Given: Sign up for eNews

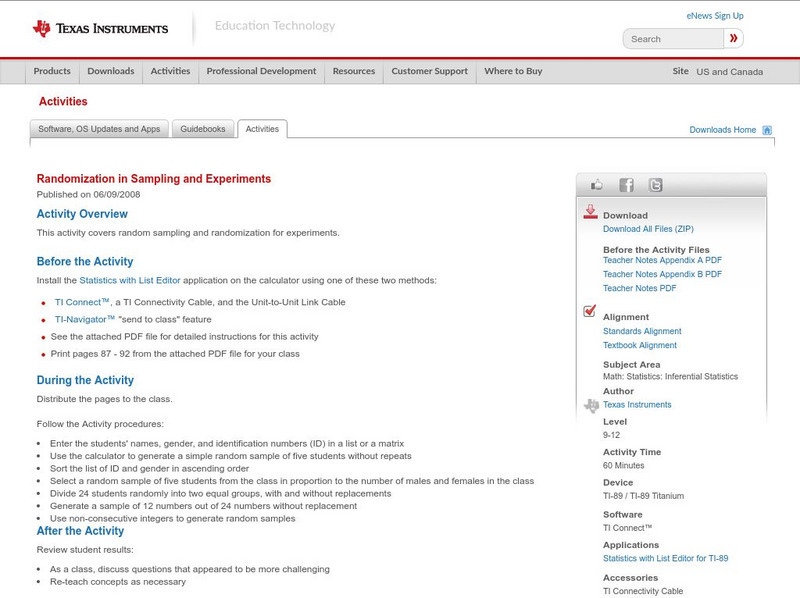Looking at the screenshot, I should click(715, 15).
